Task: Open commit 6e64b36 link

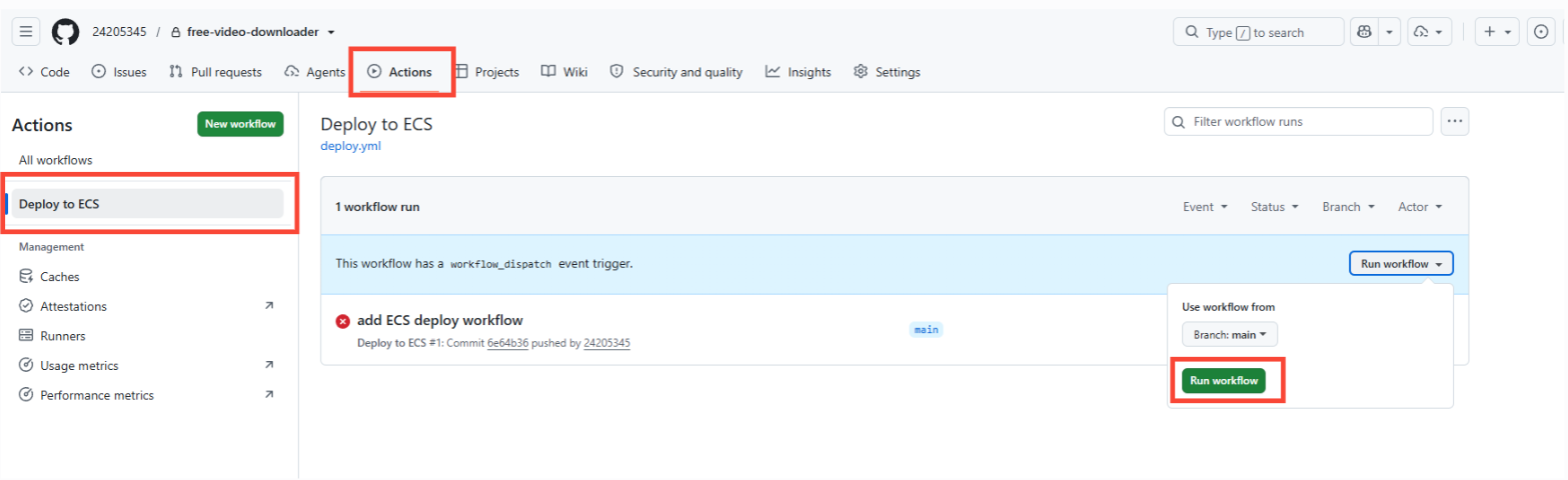Action: click(508, 343)
